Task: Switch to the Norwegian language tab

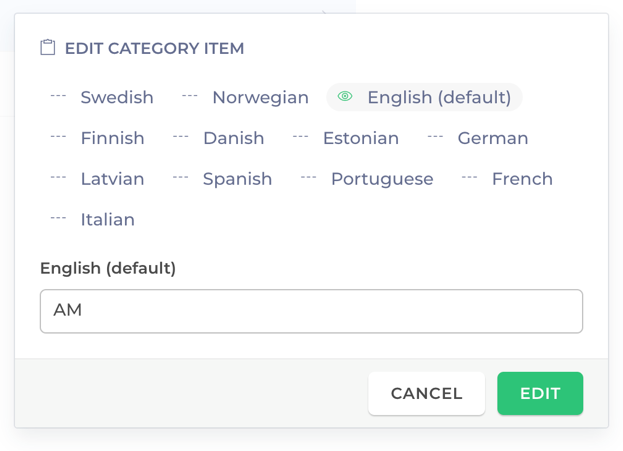Action: 245,97
